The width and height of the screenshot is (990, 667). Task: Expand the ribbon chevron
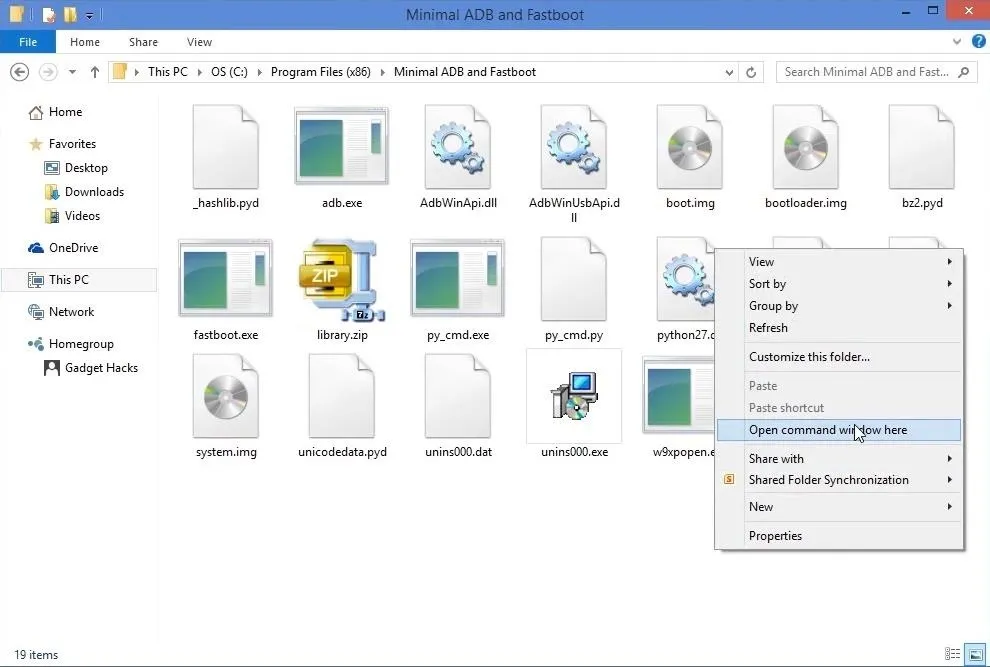pos(957,42)
